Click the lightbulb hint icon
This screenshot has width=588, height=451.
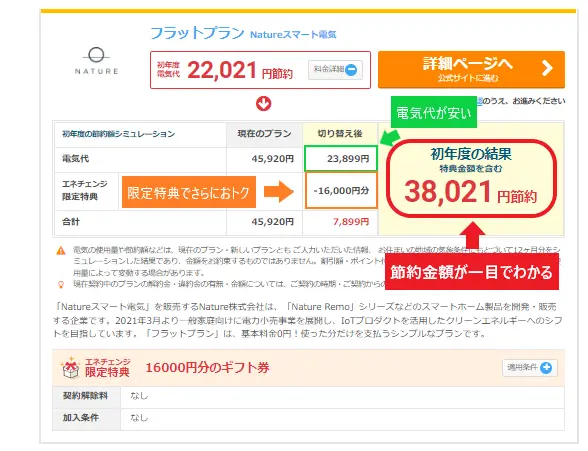[x=61, y=285]
